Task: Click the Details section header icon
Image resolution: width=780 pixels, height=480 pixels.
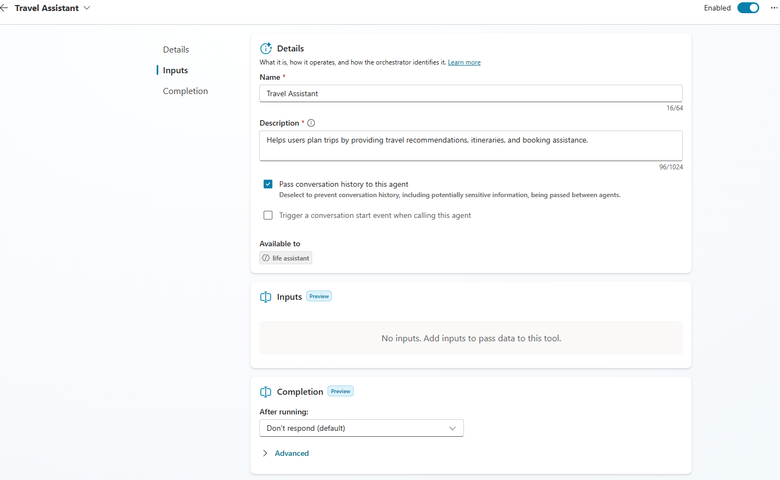Action: click(x=266, y=48)
